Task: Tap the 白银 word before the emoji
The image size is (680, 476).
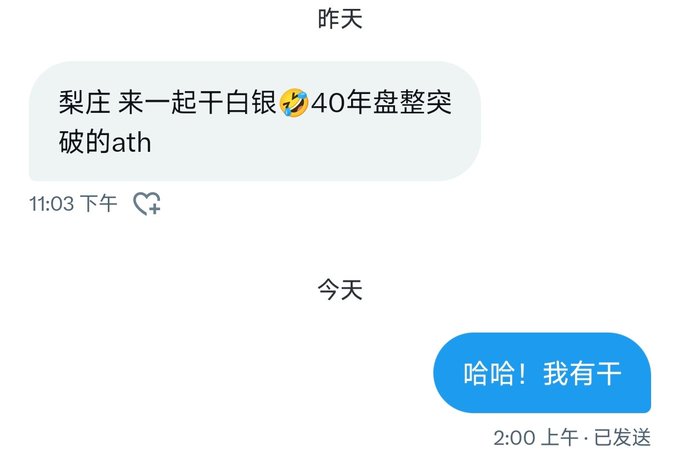Action: 251,103
